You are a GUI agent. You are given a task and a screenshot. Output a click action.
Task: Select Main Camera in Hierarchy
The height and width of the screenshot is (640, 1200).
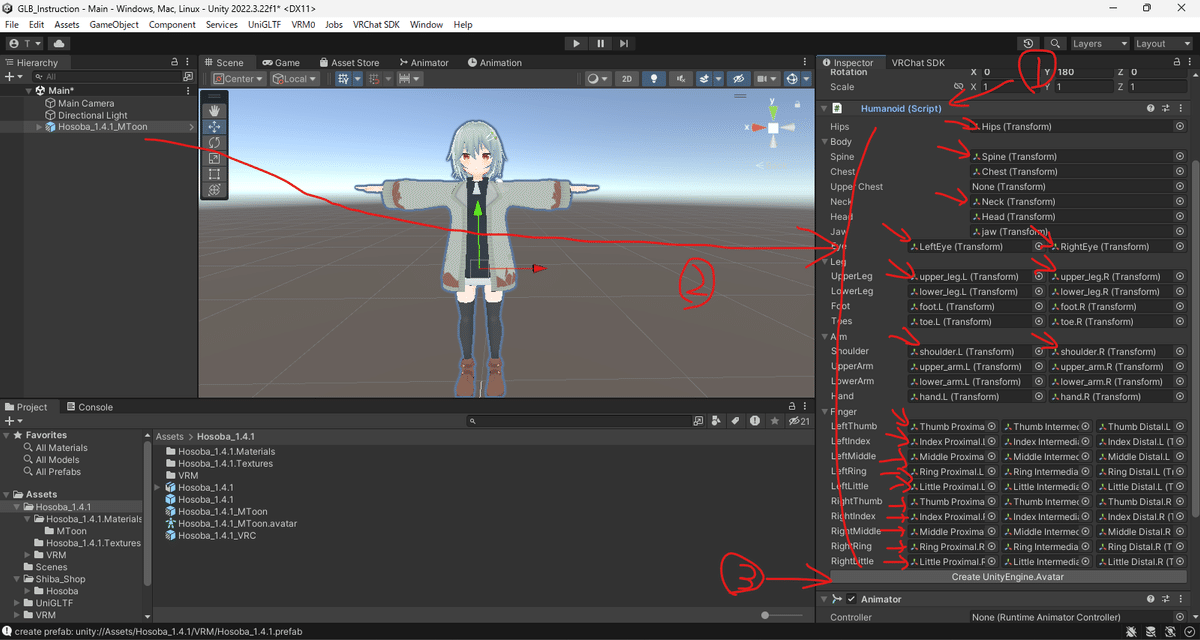[86, 103]
